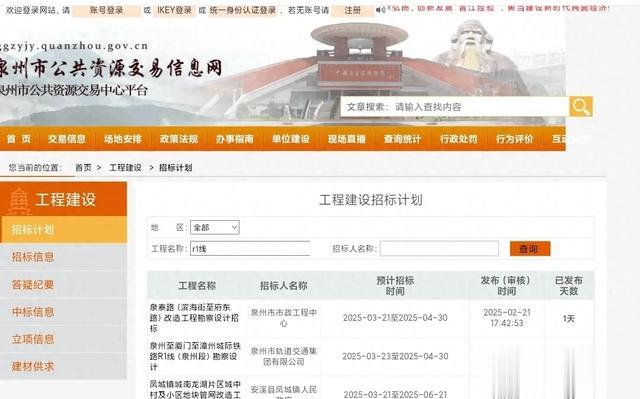Click the orange magnifier search icon
The width and height of the screenshot is (640, 399).
click(x=580, y=107)
